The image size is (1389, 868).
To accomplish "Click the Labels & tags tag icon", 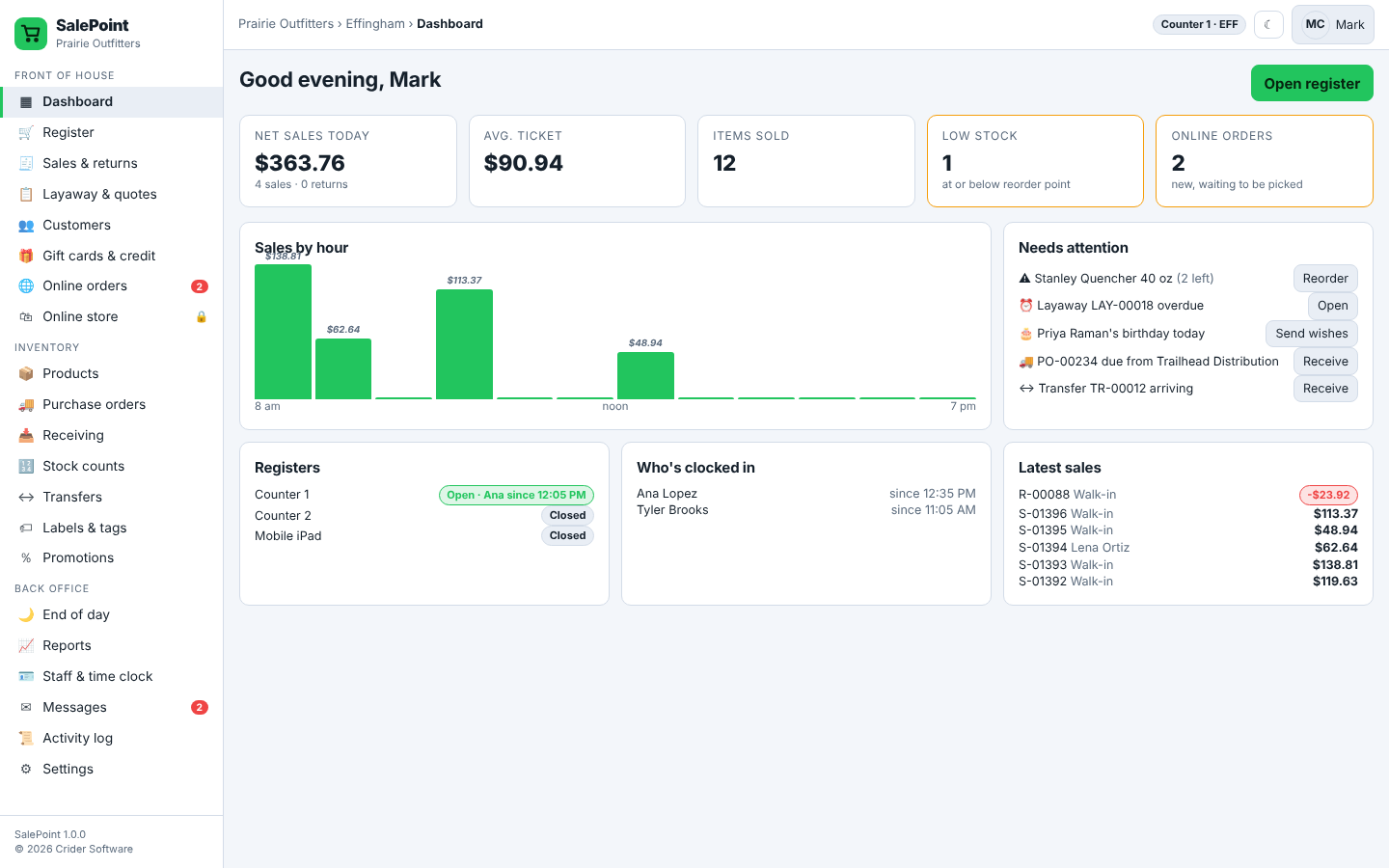I will pyautogui.click(x=26, y=529).
